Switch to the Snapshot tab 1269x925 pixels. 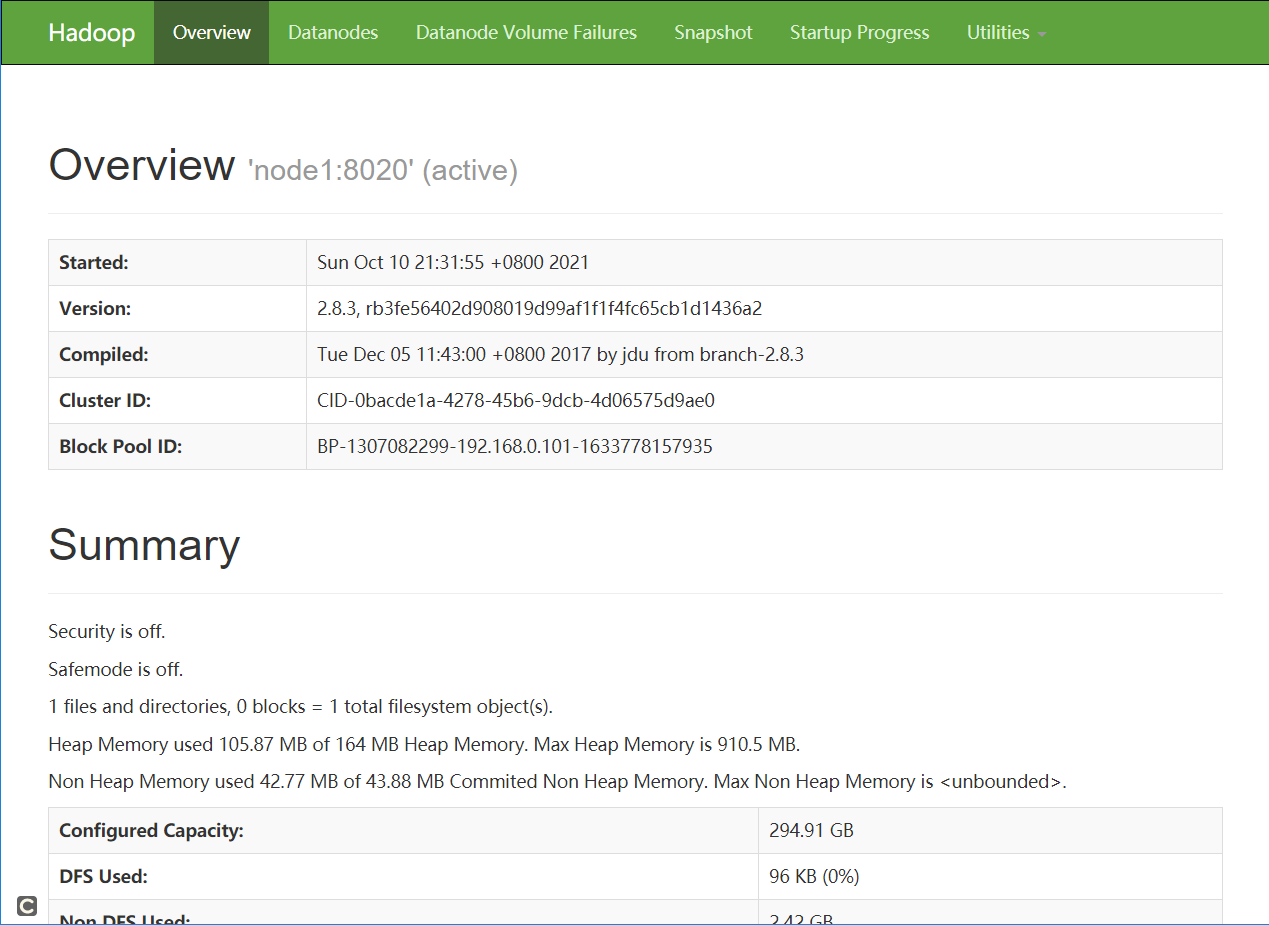point(713,32)
